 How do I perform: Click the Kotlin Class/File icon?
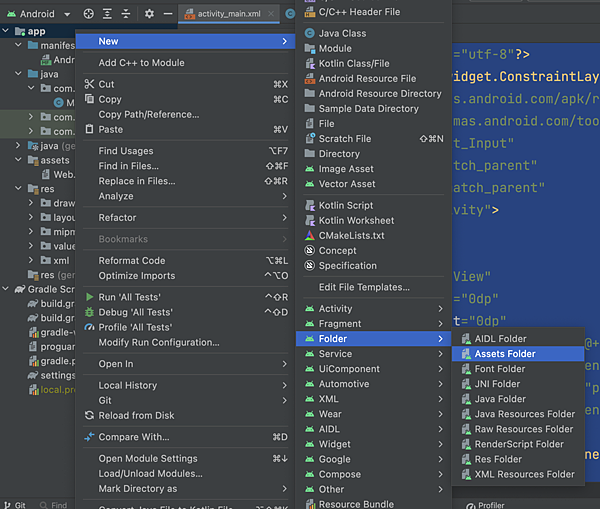coord(310,64)
